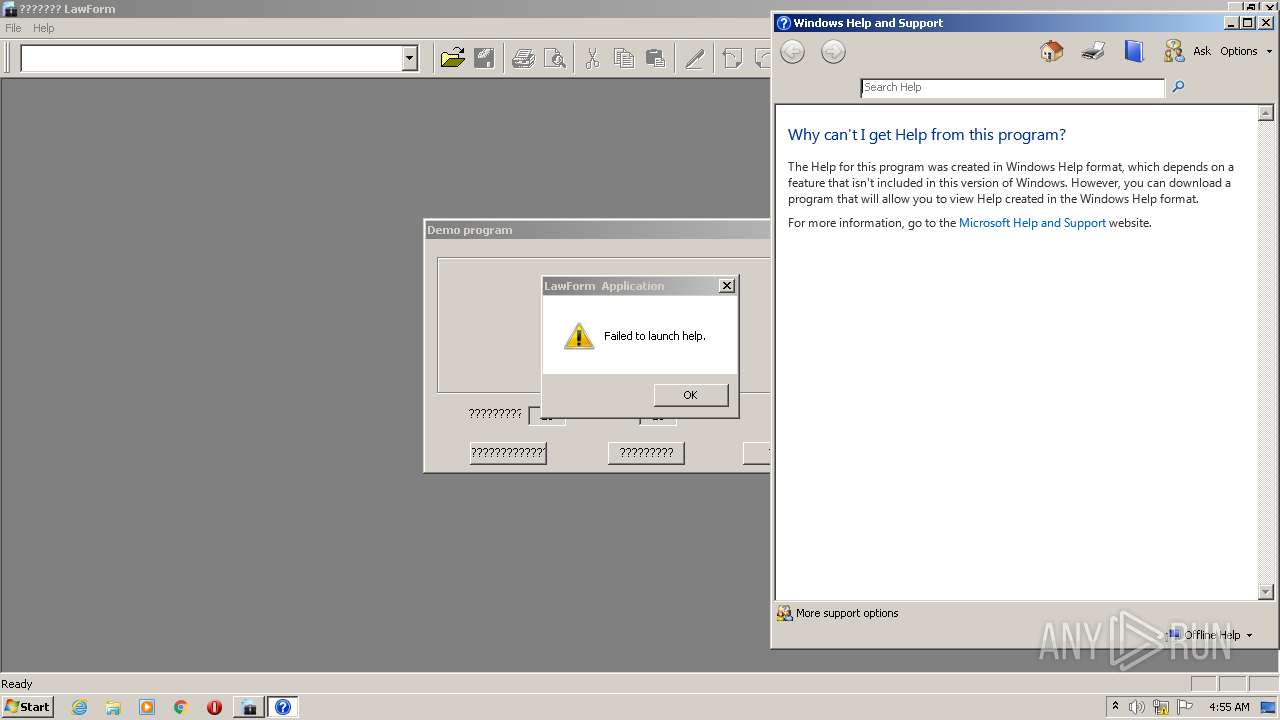Click inside the LawForm toolbar combo field

(211, 59)
